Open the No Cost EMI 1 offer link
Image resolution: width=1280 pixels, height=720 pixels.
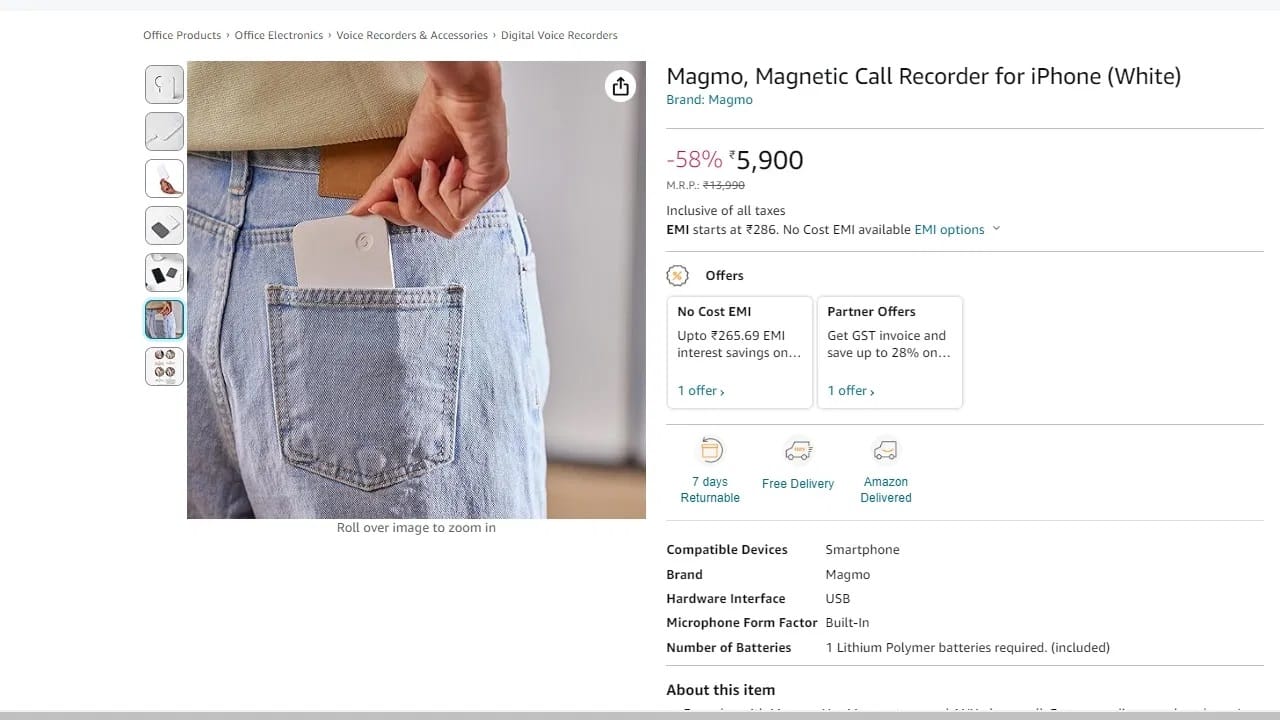(x=701, y=391)
